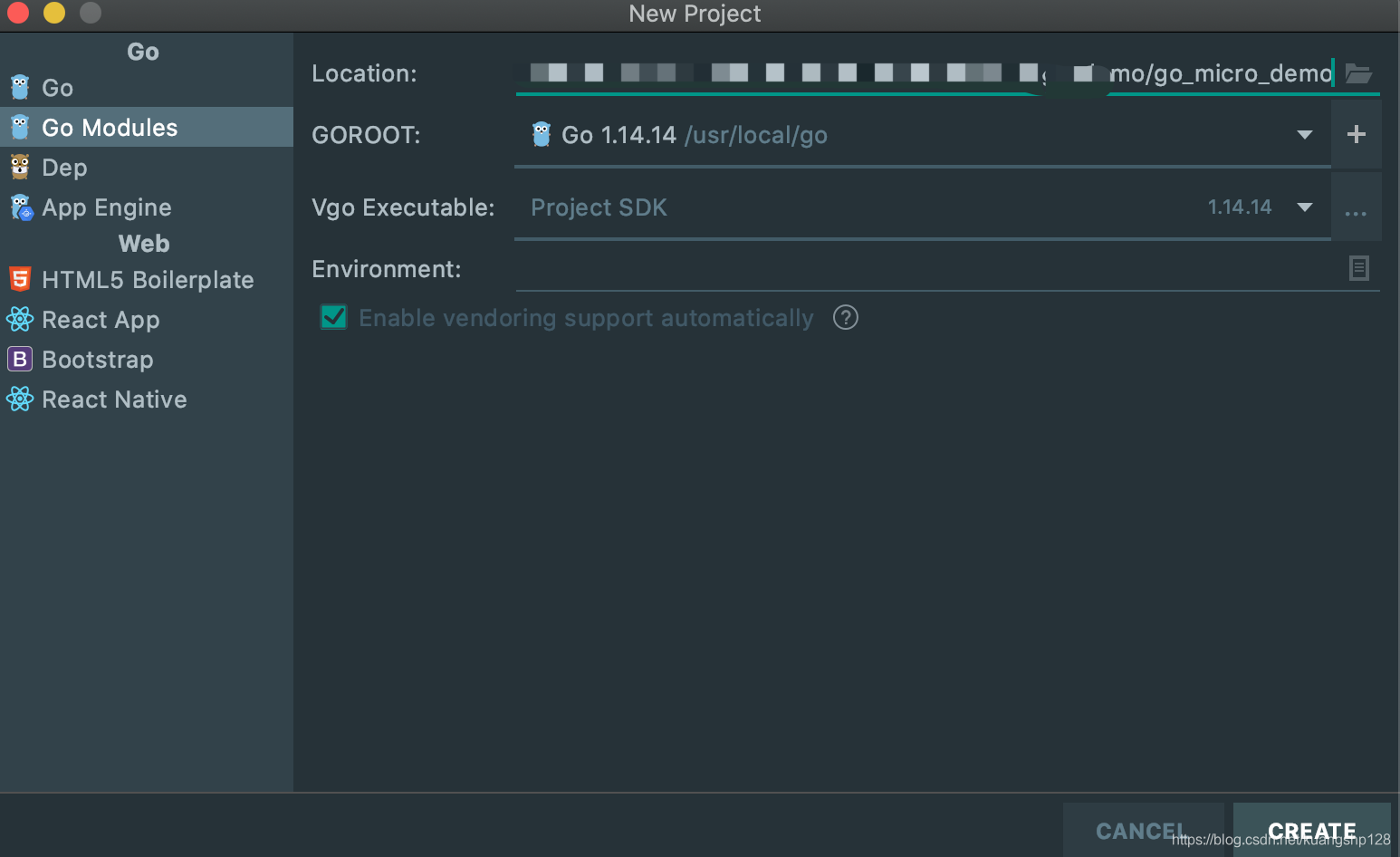
Task: Click into the Environment input field
Action: tap(931, 269)
